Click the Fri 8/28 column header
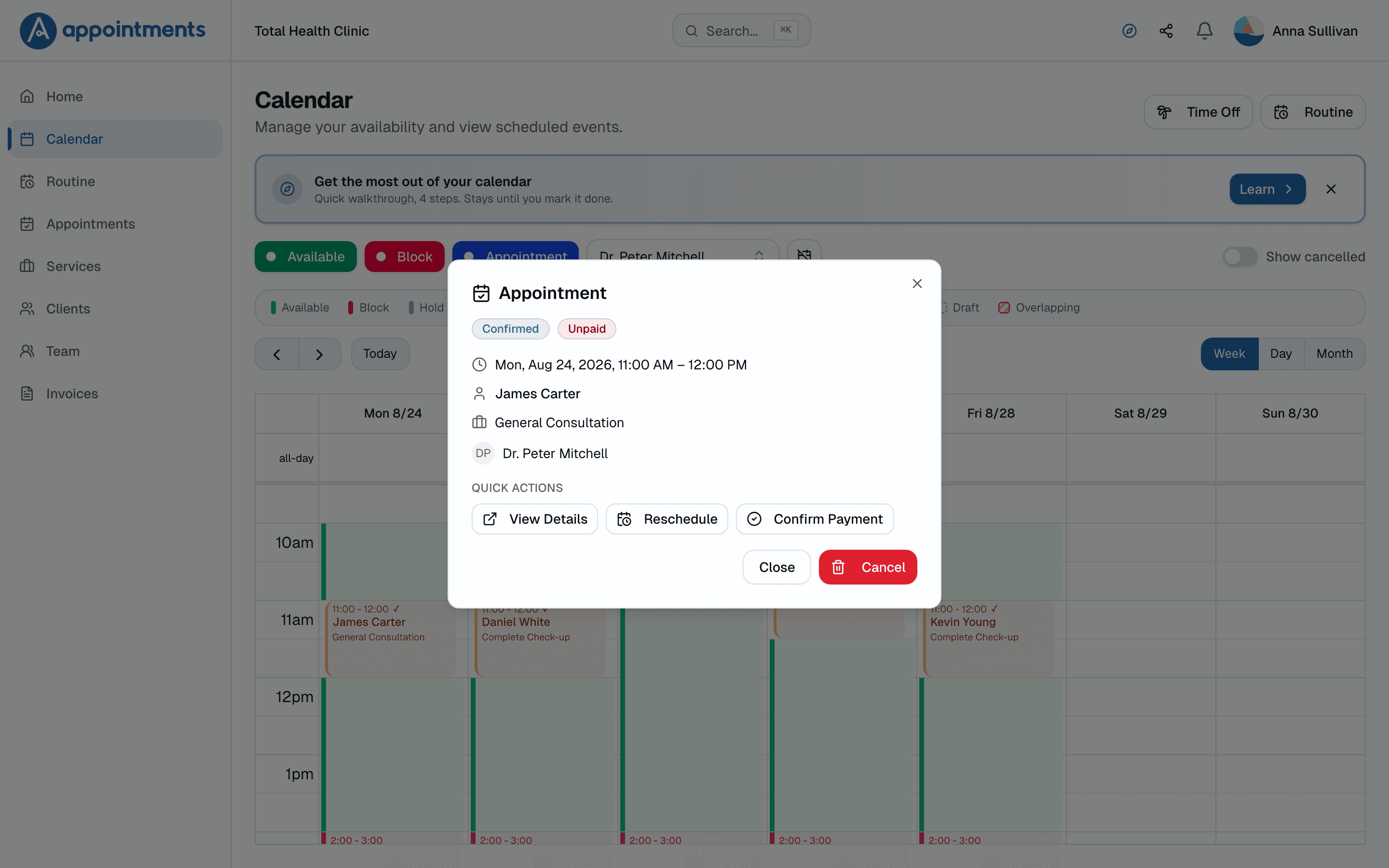This screenshot has width=1389, height=868. pyautogui.click(x=991, y=413)
